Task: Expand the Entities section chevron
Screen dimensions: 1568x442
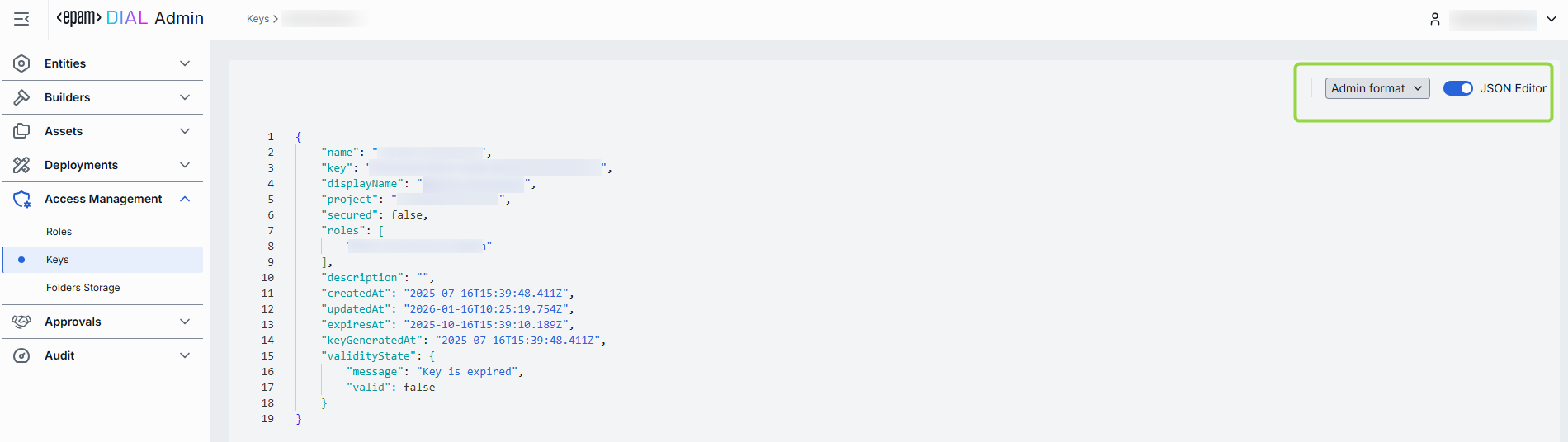Action: click(185, 63)
